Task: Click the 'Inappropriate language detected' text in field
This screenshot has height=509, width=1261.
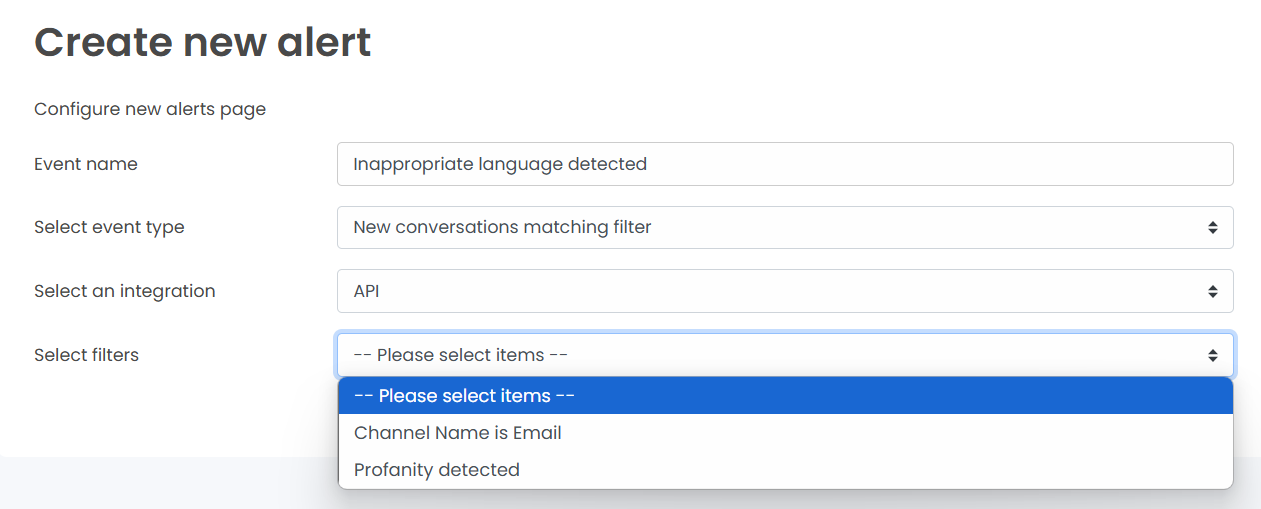Action: 500,164
